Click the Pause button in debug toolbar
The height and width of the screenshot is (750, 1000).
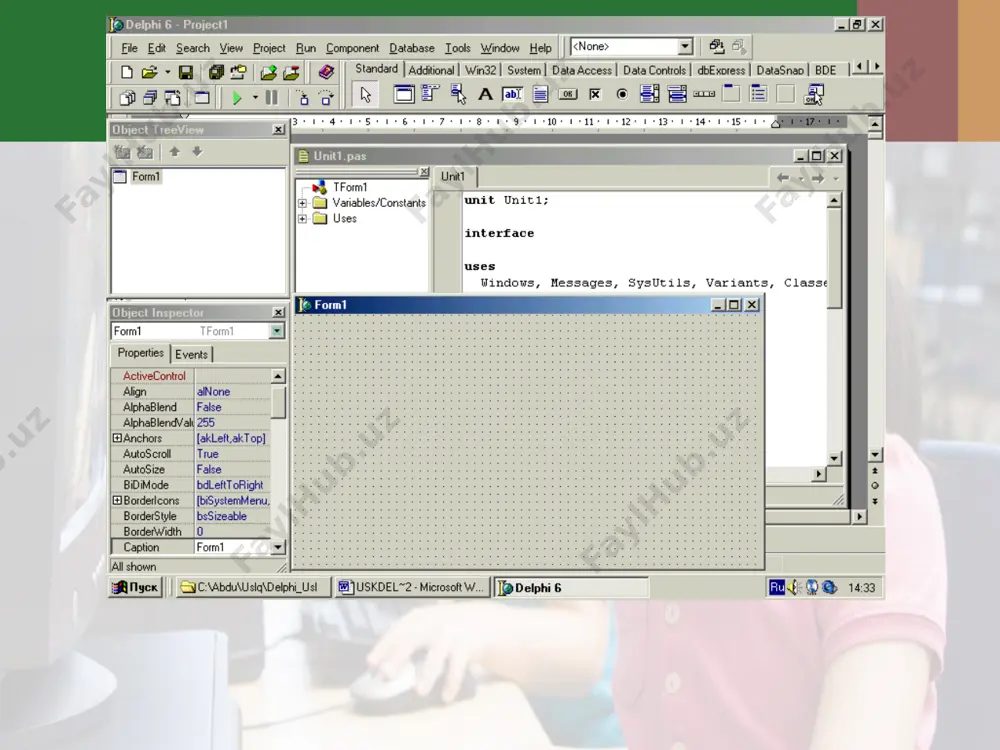point(272,98)
